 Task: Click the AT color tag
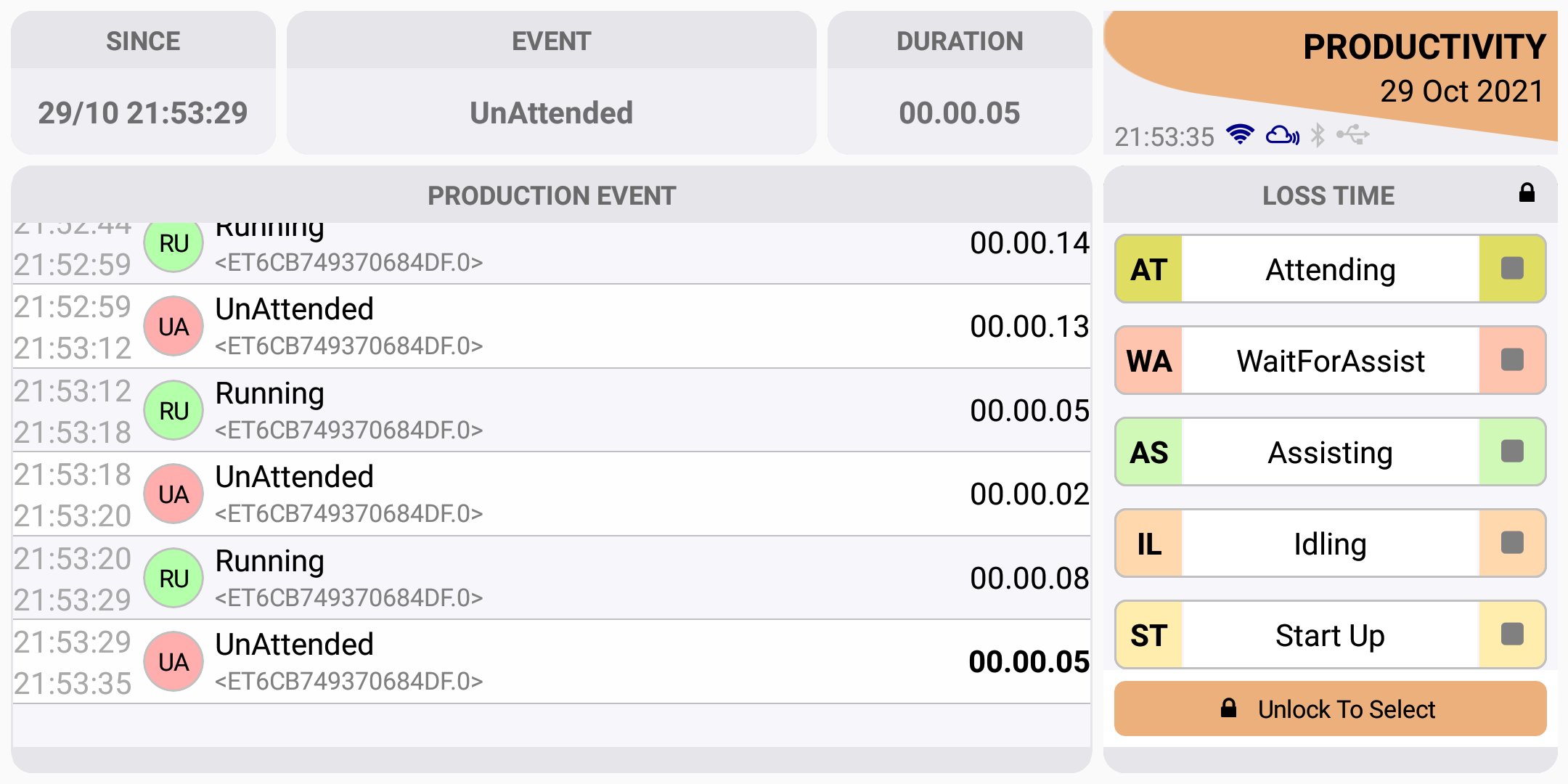1149,269
